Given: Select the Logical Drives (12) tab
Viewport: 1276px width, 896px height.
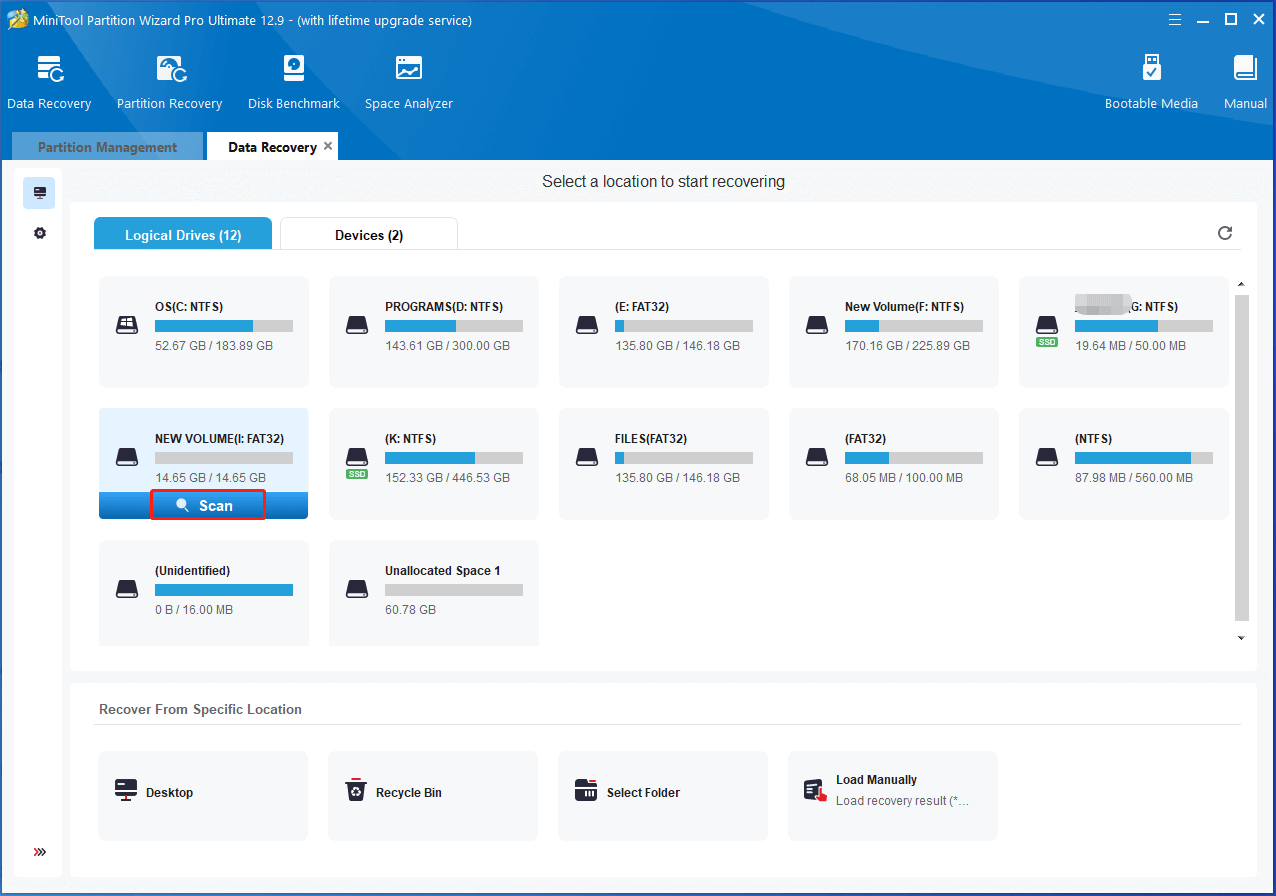Looking at the screenshot, I should (183, 235).
